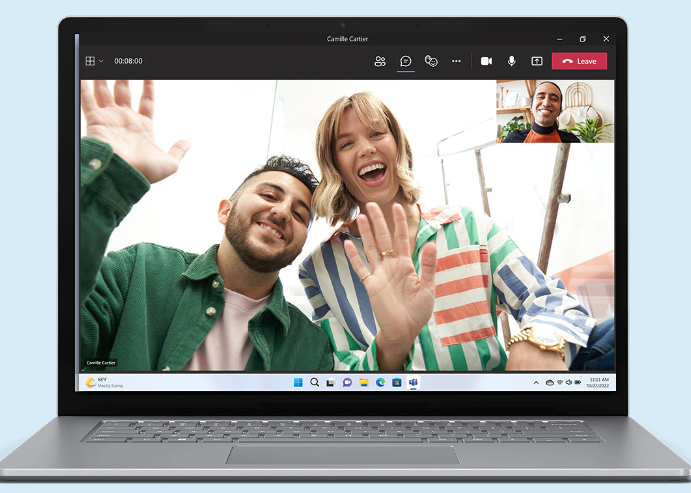
Task: Click the Leave button to exit call
Action: [579, 61]
